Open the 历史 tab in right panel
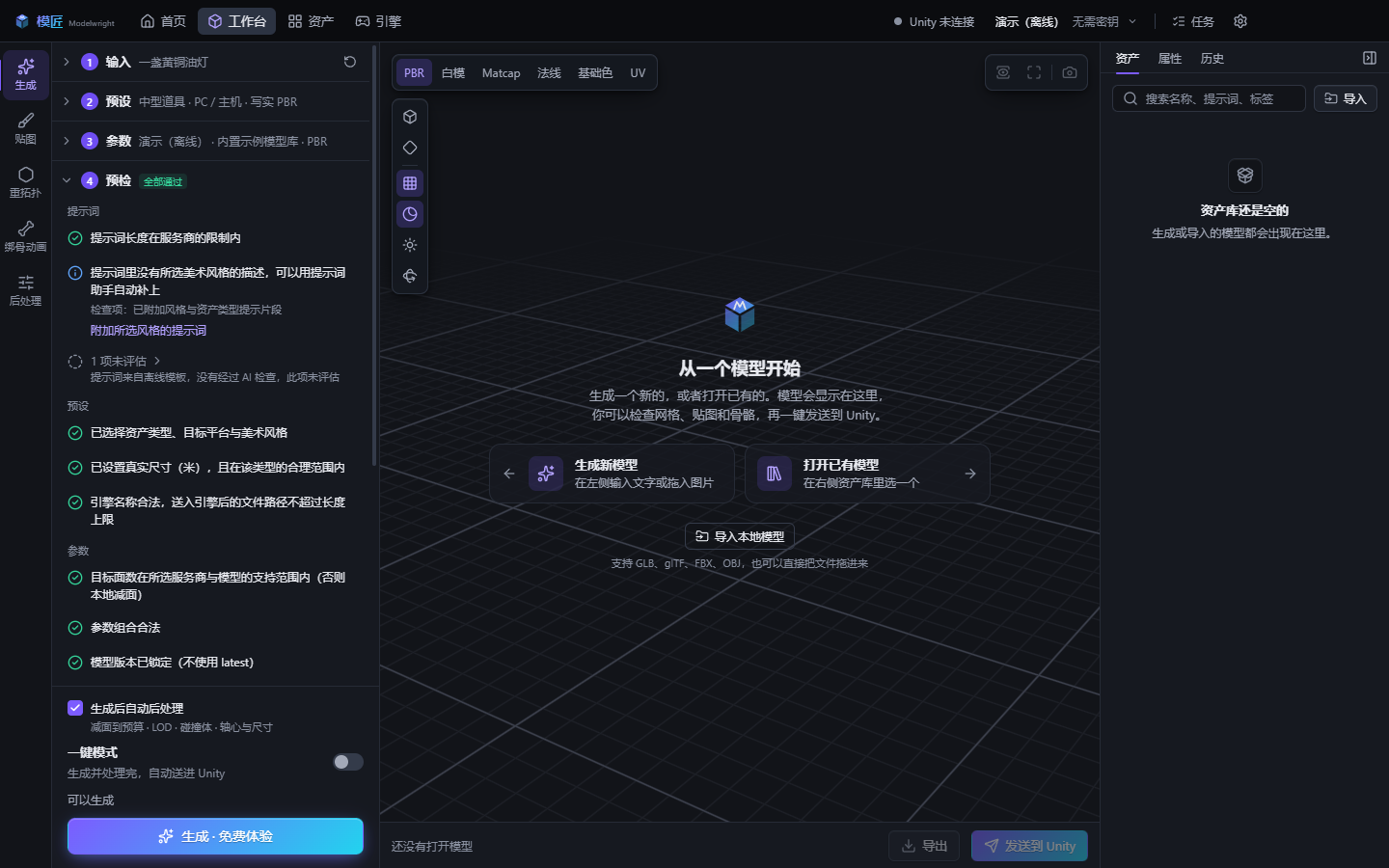Image resolution: width=1389 pixels, height=868 pixels. click(1212, 59)
